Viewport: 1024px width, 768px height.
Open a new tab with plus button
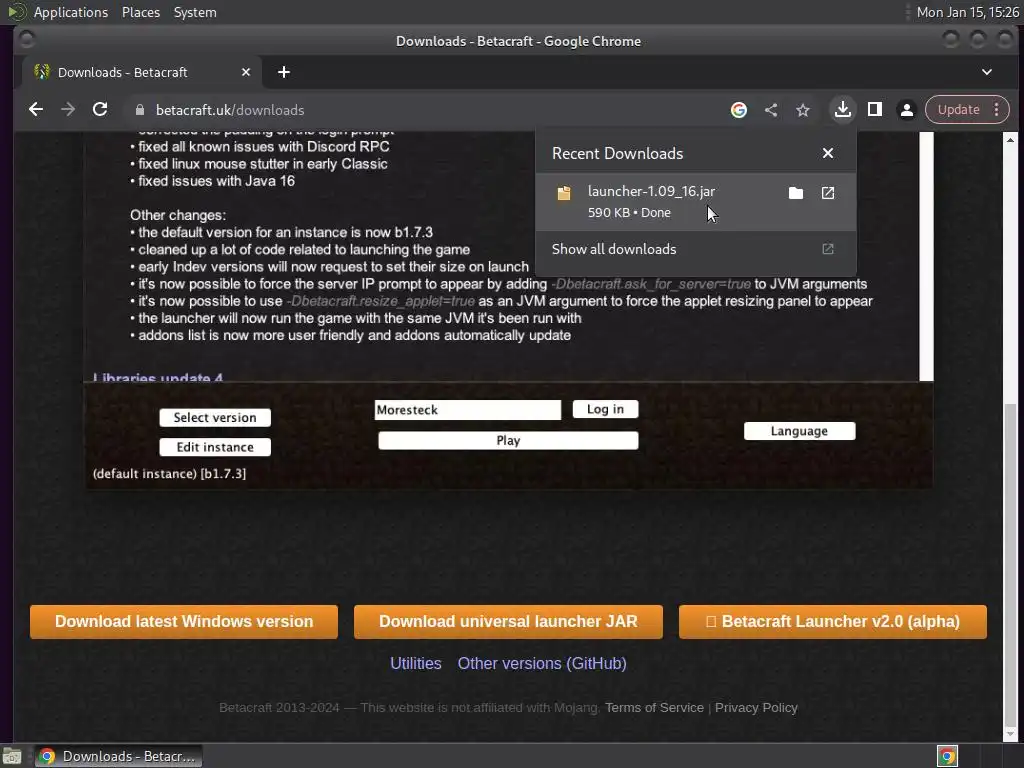pyautogui.click(x=283, y=72)
